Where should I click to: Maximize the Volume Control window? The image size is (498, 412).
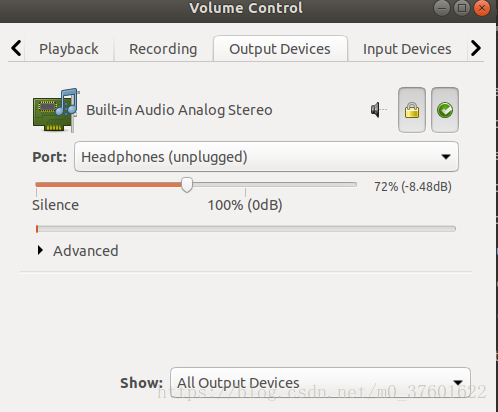pyautogui.click(x=462, y=8)
